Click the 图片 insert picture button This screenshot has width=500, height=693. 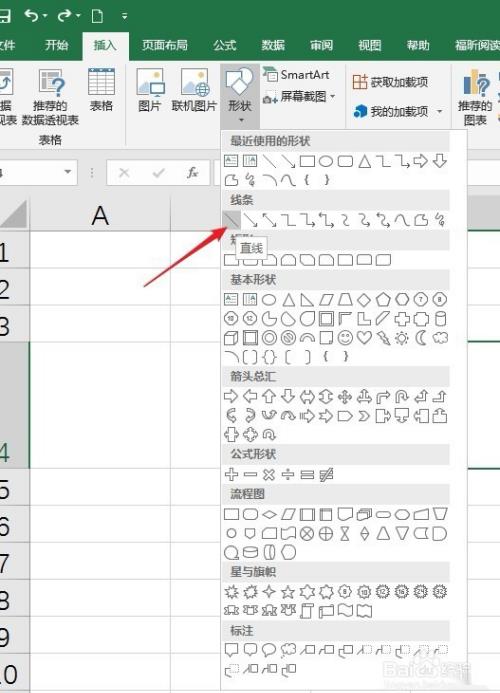click(x=150, y=91)
